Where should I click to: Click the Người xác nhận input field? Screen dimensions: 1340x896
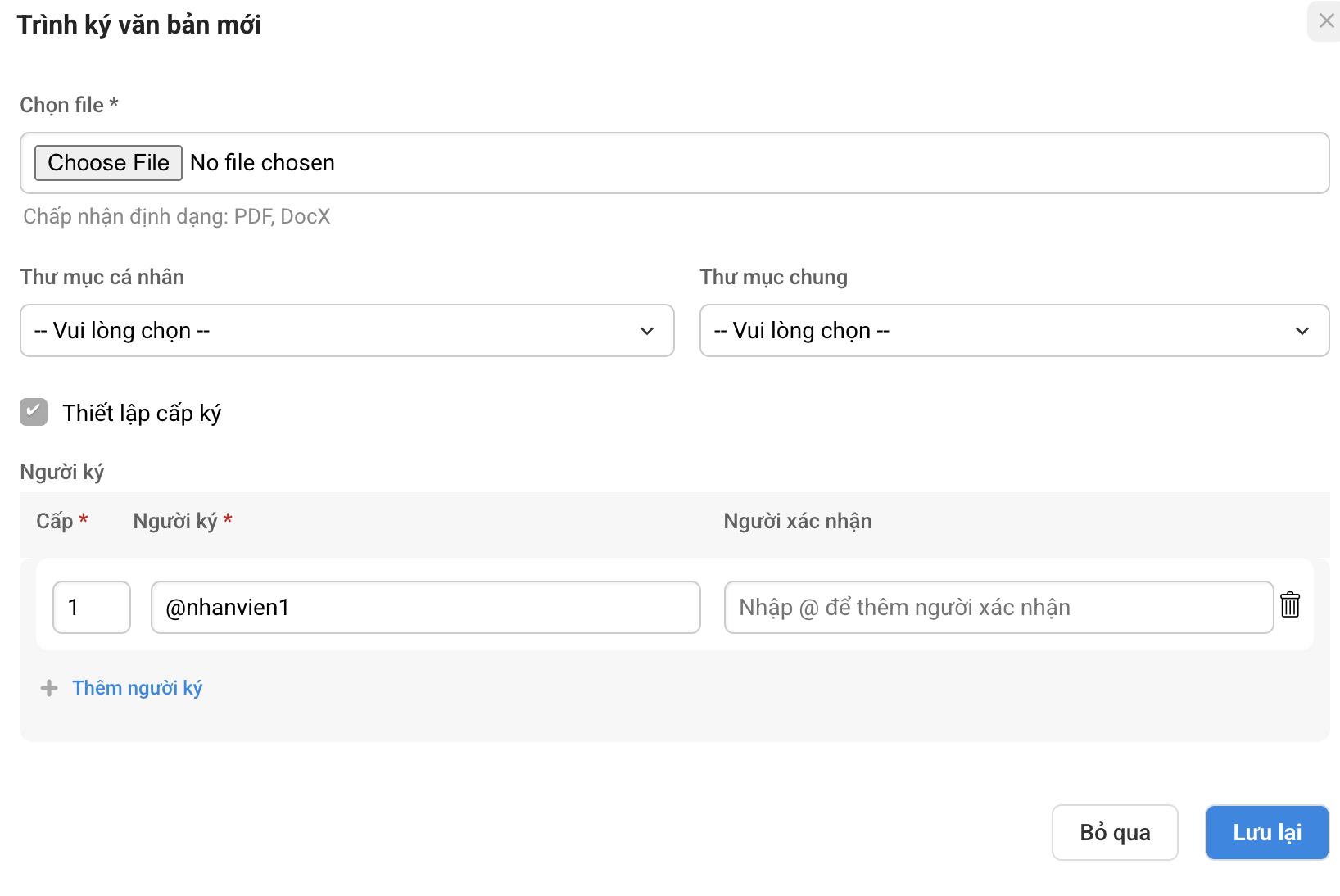click(998, 608)
